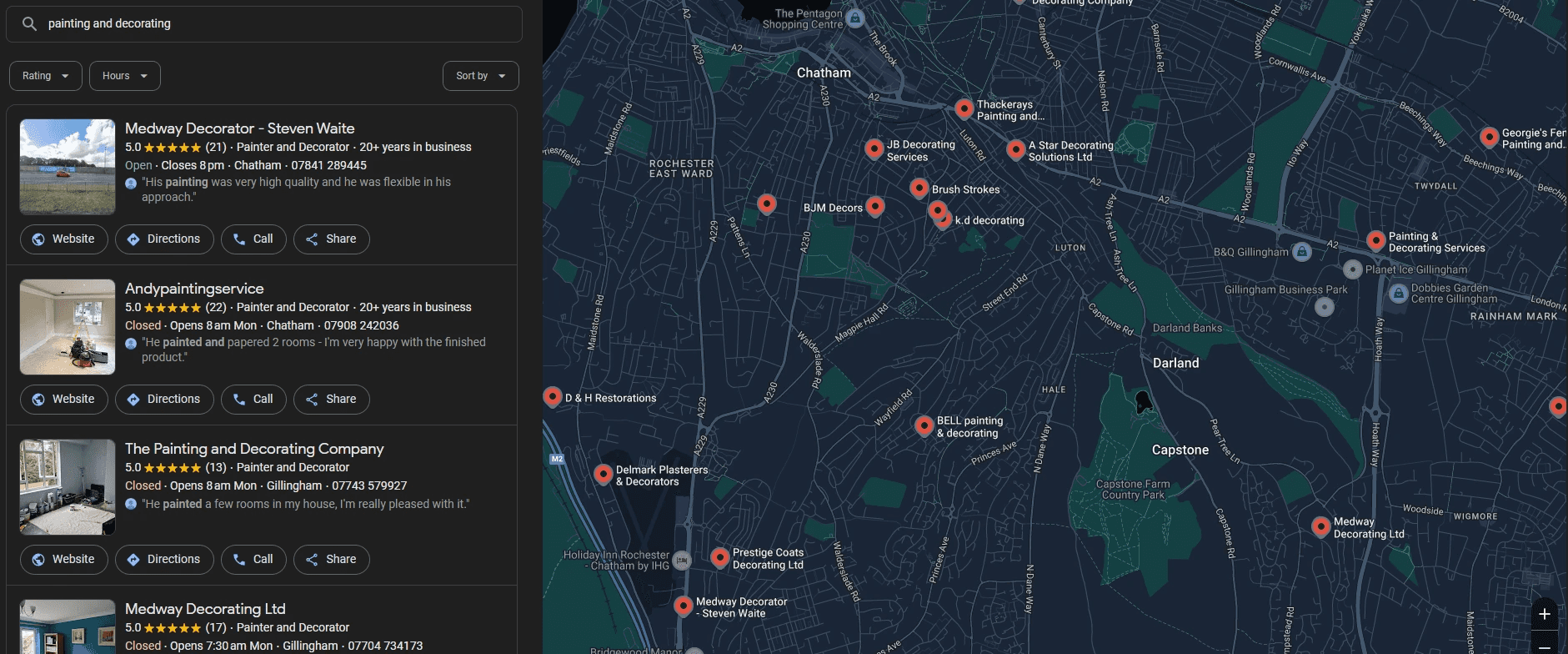Click the Holiday Inn Rochester hotel marker
The image size is (1568, 654).
(683, 560)
